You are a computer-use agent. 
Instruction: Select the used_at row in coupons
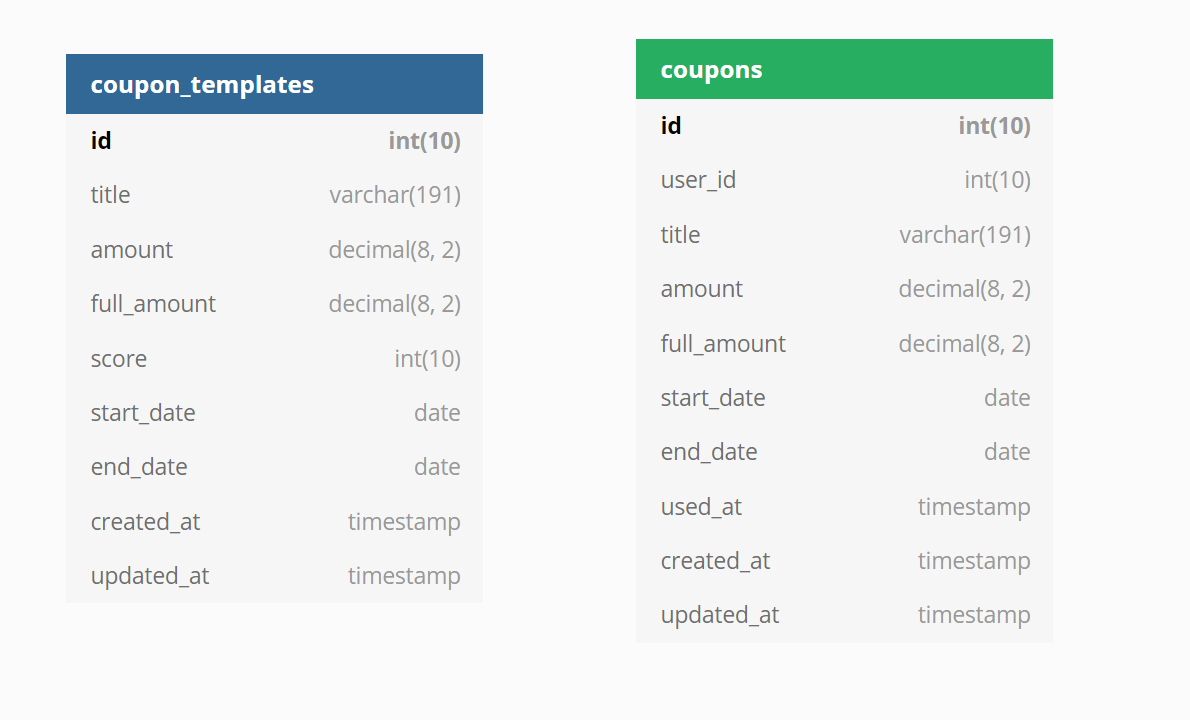(x=844, y=507)
